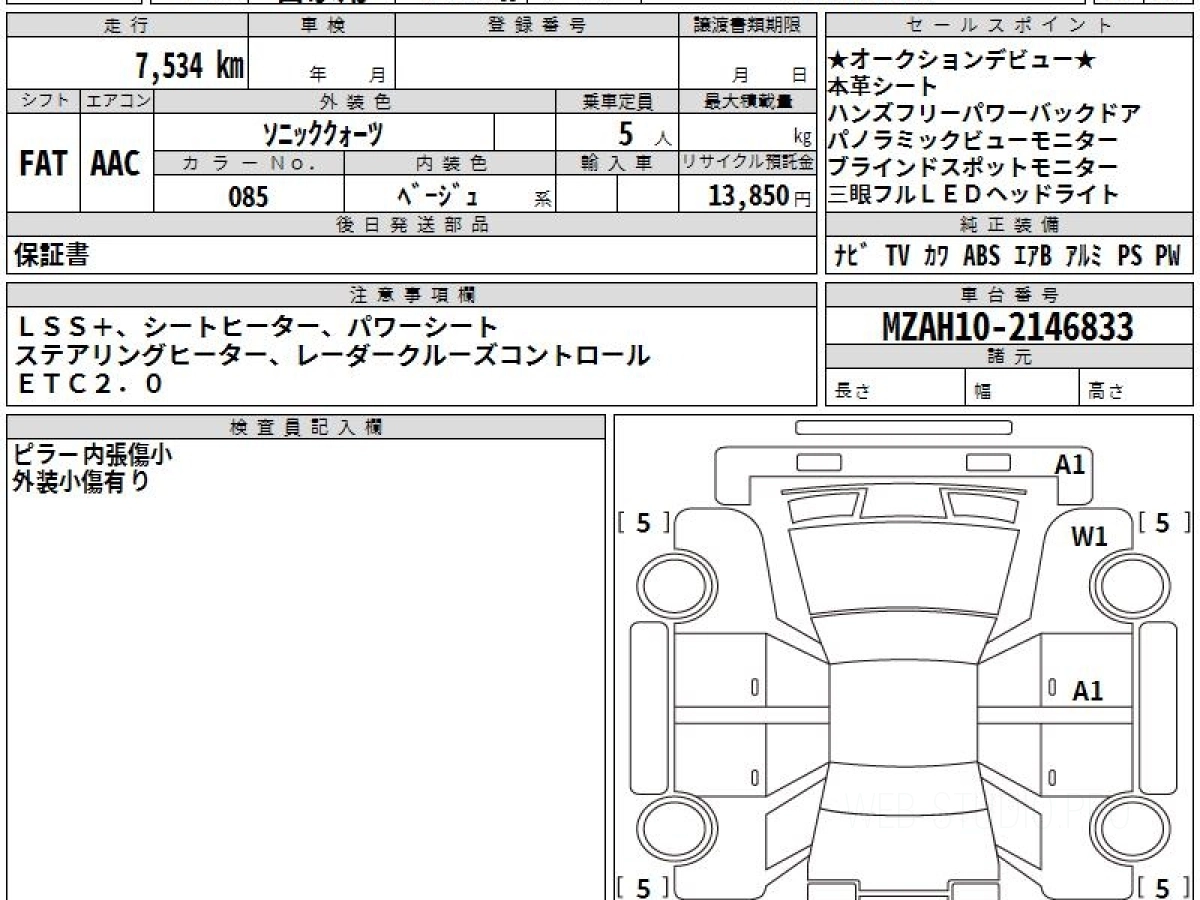Select the interior color ベージュ

point(438,196)
